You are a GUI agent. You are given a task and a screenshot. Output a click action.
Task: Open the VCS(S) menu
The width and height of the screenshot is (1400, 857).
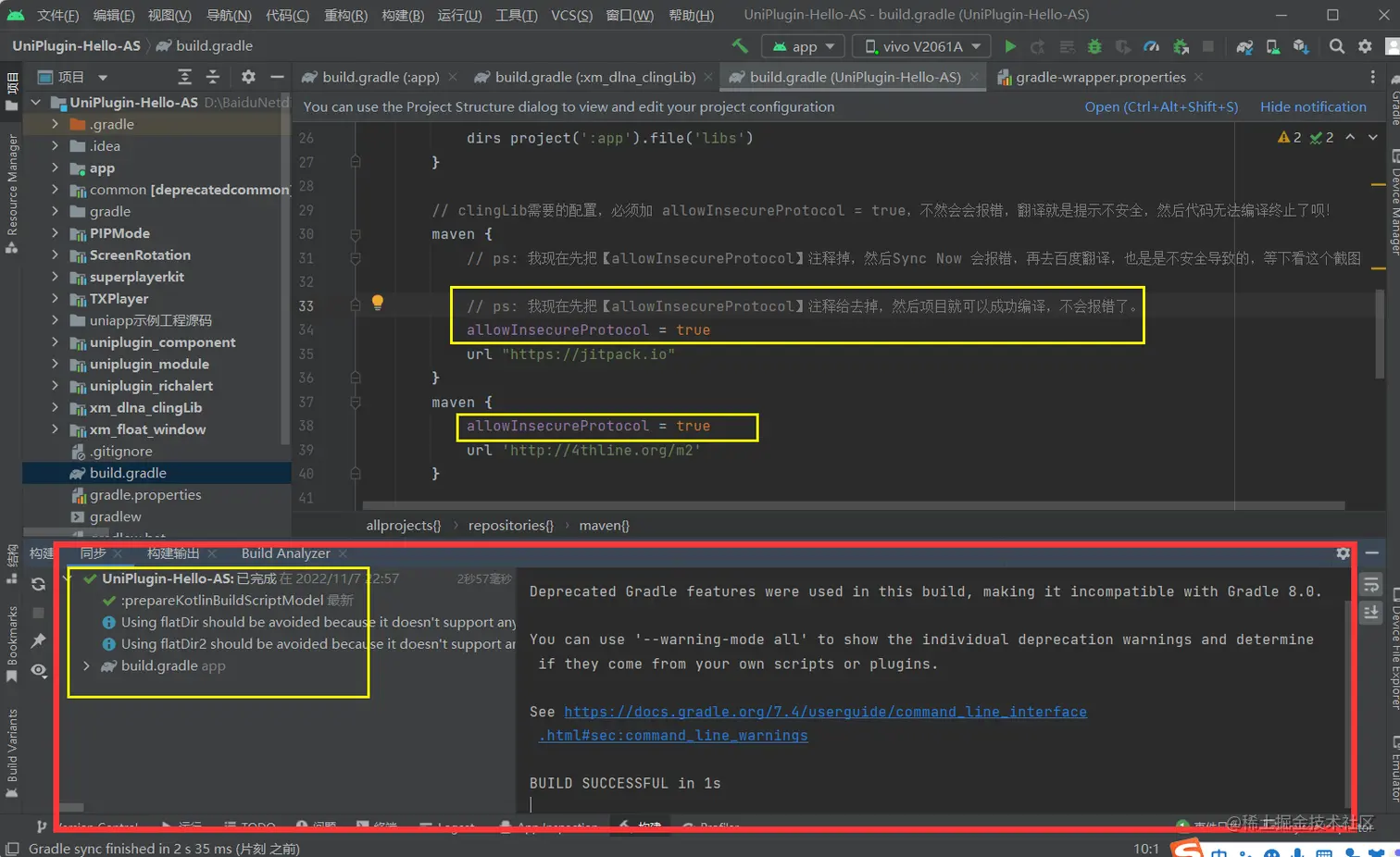[571, 15]
